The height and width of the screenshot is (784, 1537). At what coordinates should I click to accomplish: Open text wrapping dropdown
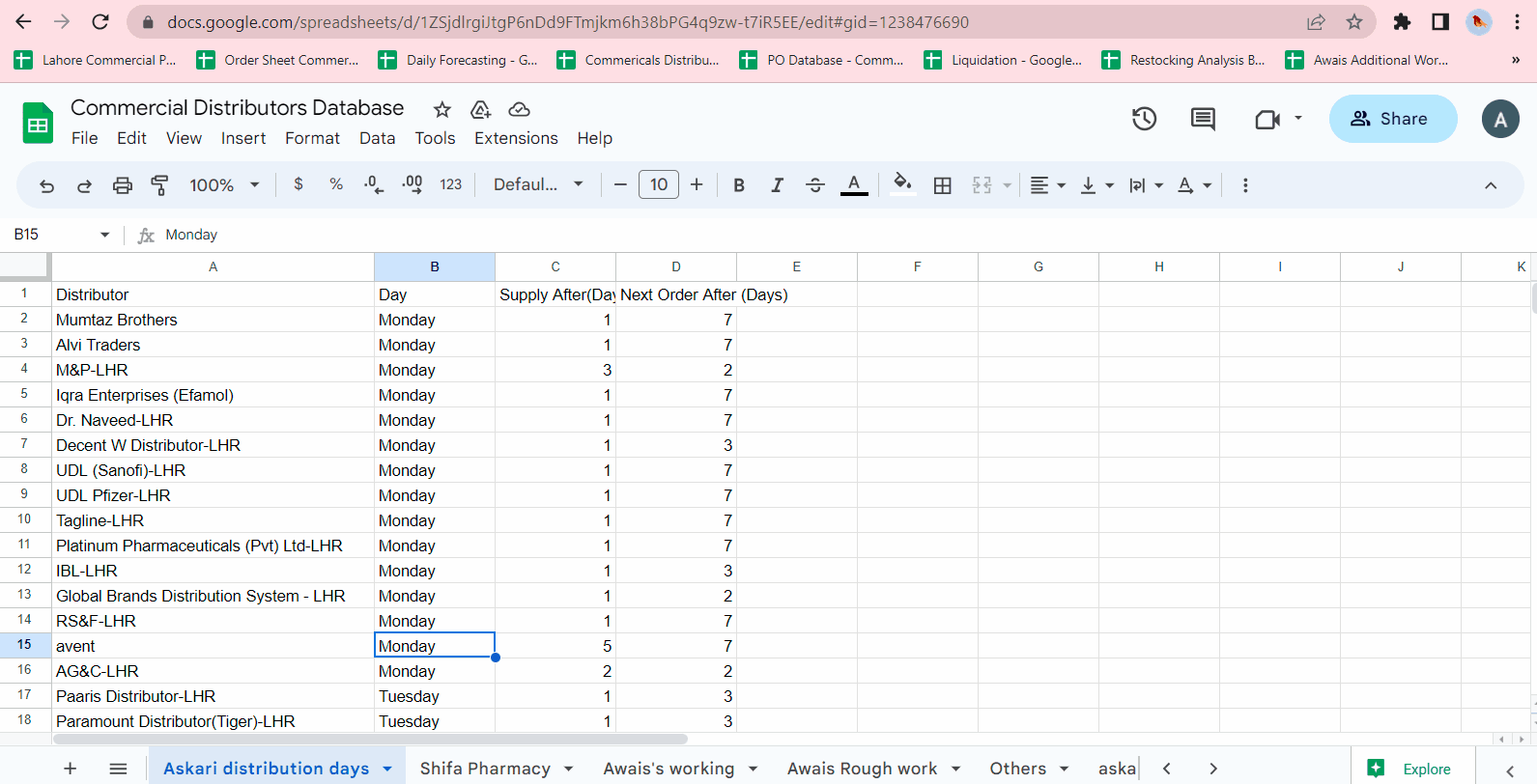click(x=1147, y=185)
